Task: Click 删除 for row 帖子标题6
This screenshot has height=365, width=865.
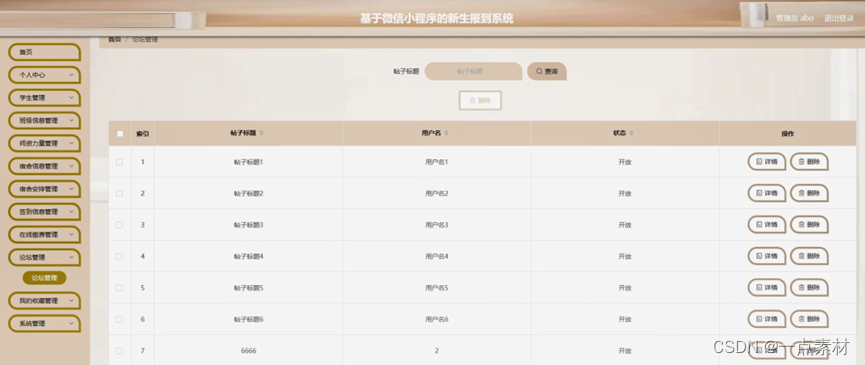Action: [x=809, y=319]
